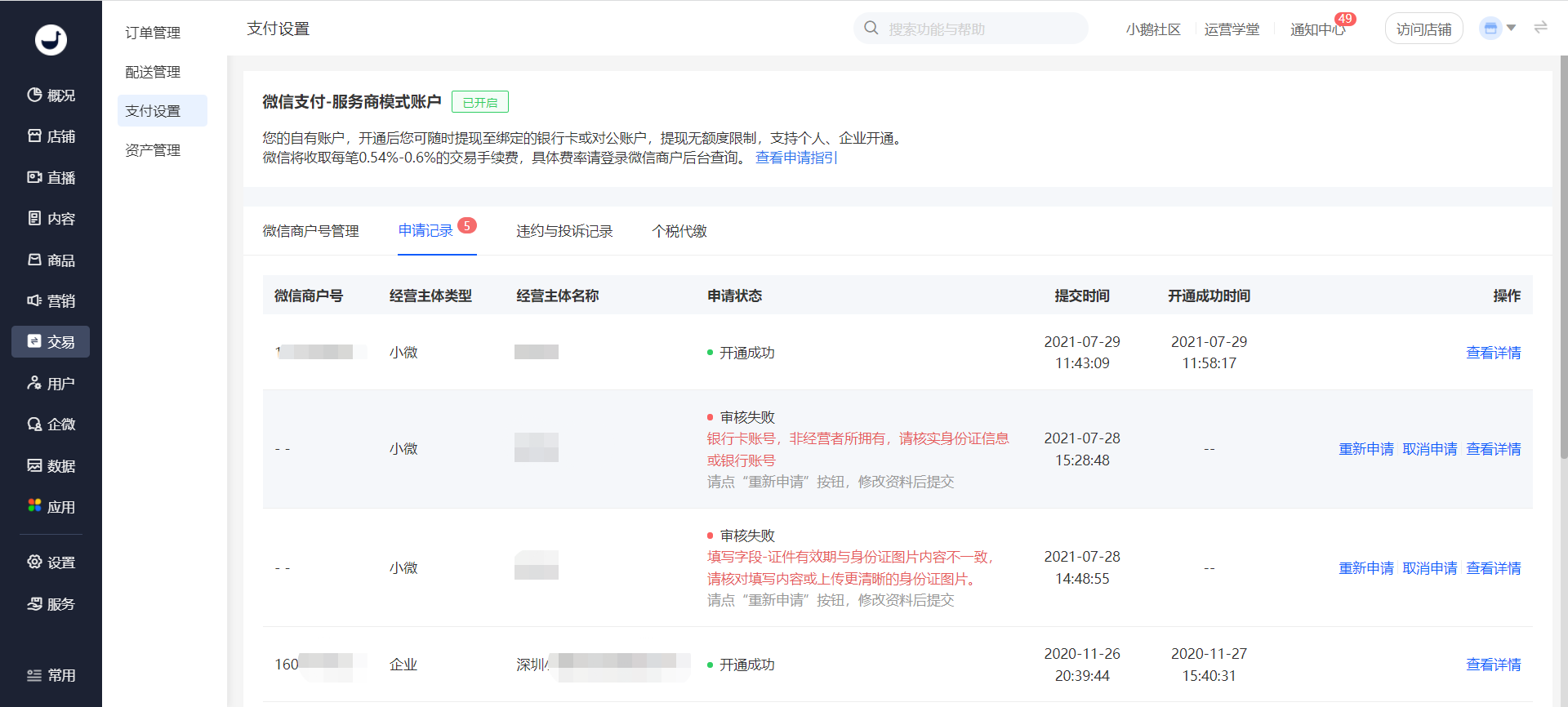The width and height of the screenshot is (1568, 707).
Task: Open the 直播 live streaming section
Action: pyautogui.click(x=51, y=177)
